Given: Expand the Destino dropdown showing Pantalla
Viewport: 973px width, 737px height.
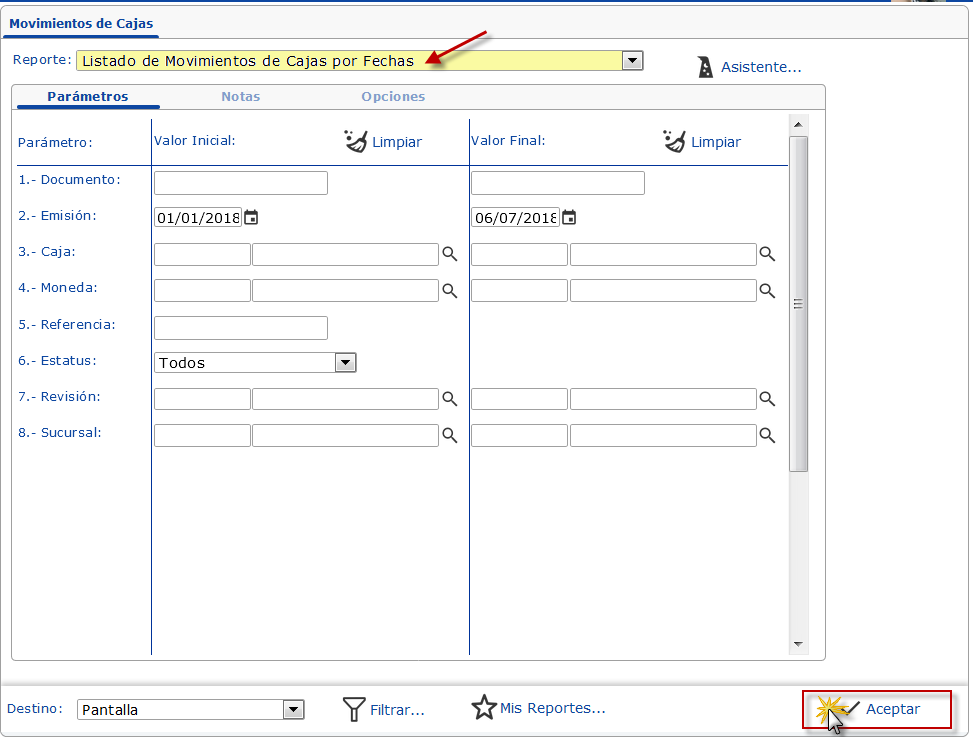Looking at the screenshot, I should (293, 710).
